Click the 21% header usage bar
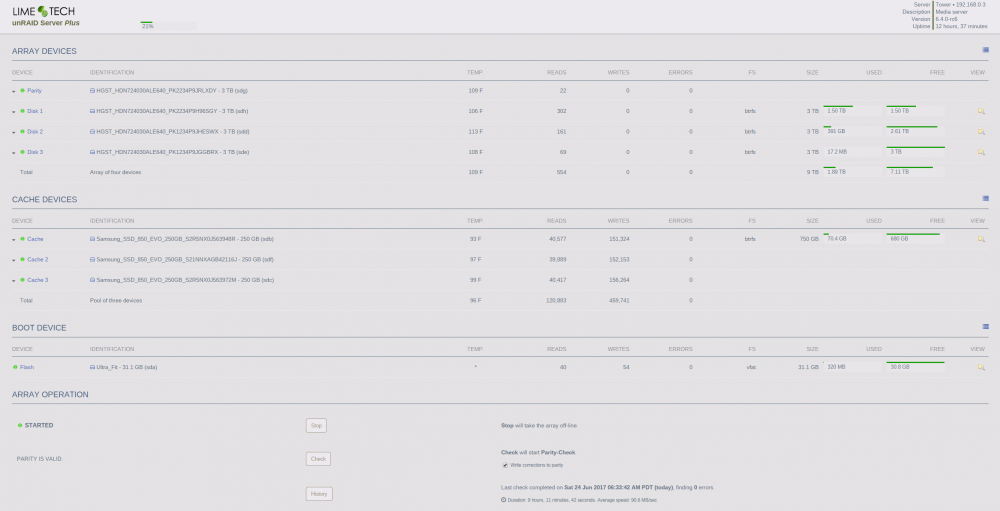This screenshot has width=1000, height=511. point(168,26)
